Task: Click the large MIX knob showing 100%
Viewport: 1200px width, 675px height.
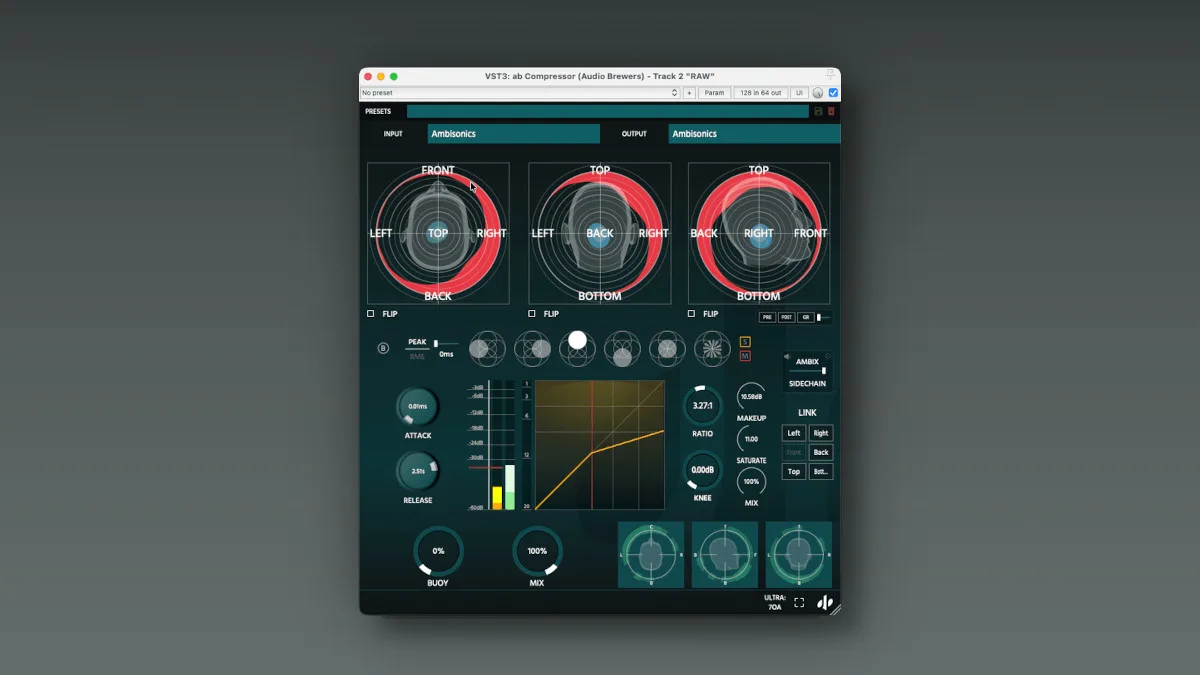Action: (537, 551)
